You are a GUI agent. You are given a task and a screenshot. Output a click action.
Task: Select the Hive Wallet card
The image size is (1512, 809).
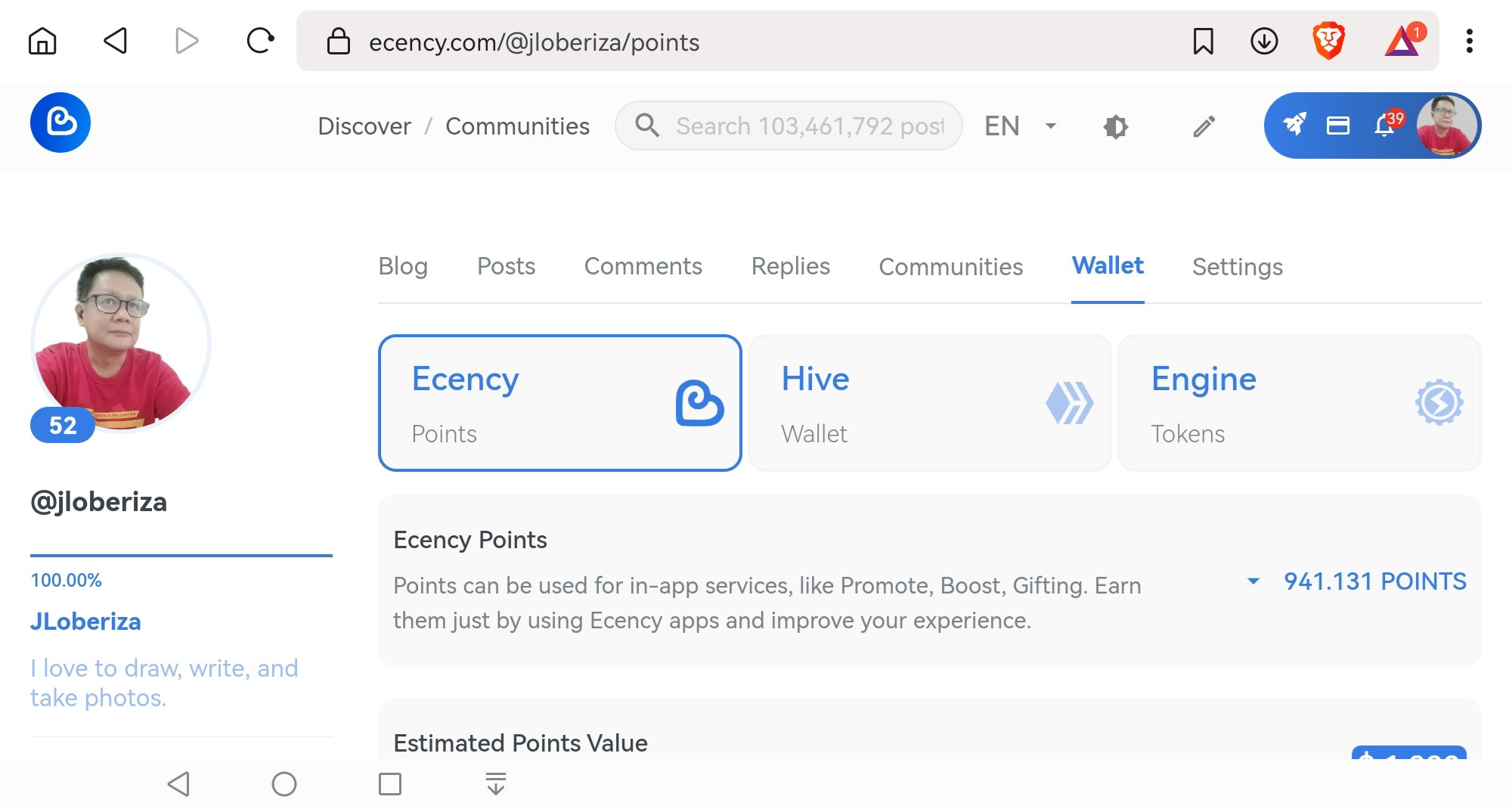[930, 403]
